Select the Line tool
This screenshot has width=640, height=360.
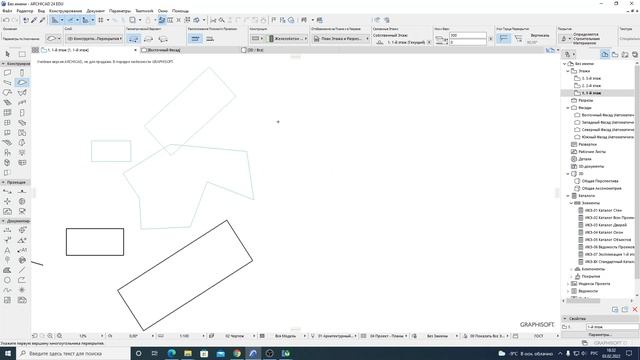pyautogui.click(x=22, y=270)
